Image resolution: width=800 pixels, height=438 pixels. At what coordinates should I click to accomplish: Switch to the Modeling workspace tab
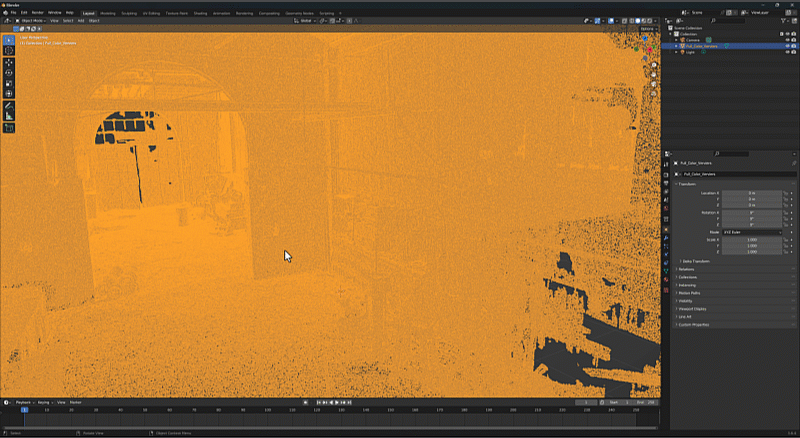[x=108, y=13]
